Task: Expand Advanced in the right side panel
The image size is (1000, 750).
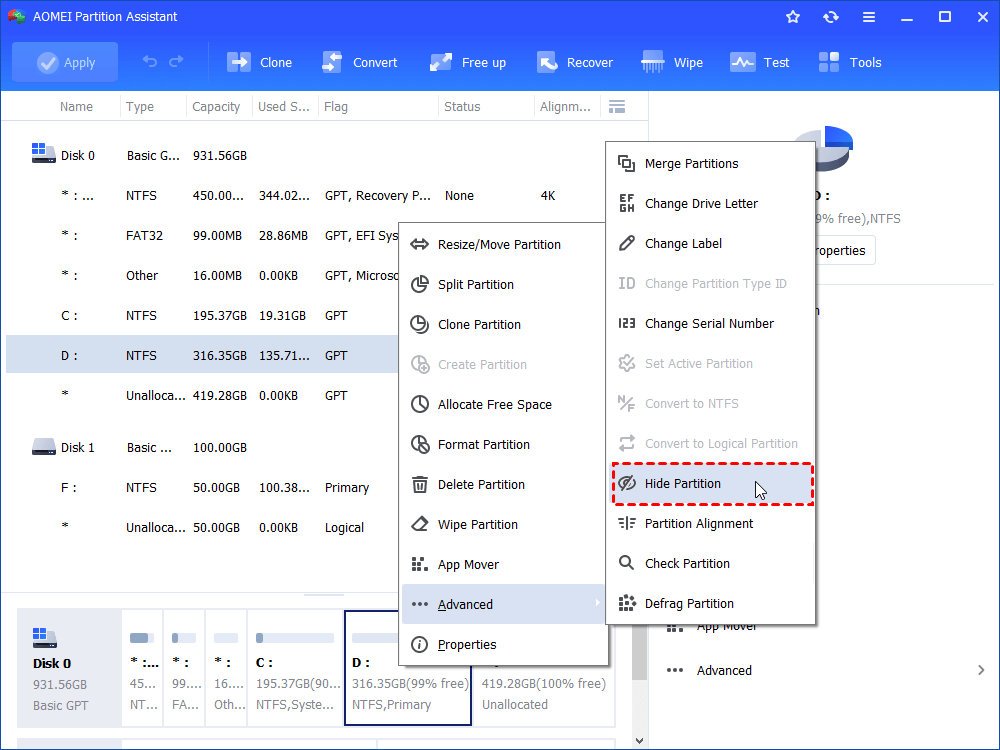Action: 824,670
